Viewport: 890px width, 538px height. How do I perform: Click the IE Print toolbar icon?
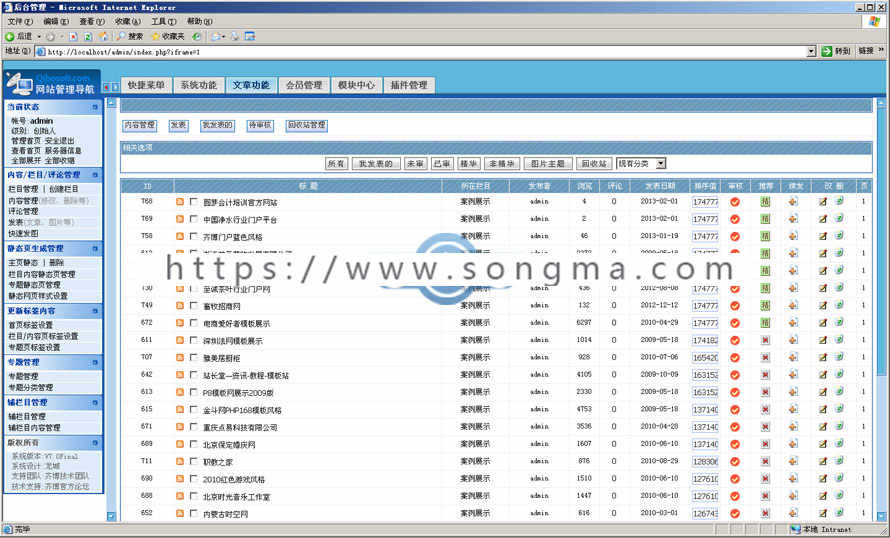[234, 36]
